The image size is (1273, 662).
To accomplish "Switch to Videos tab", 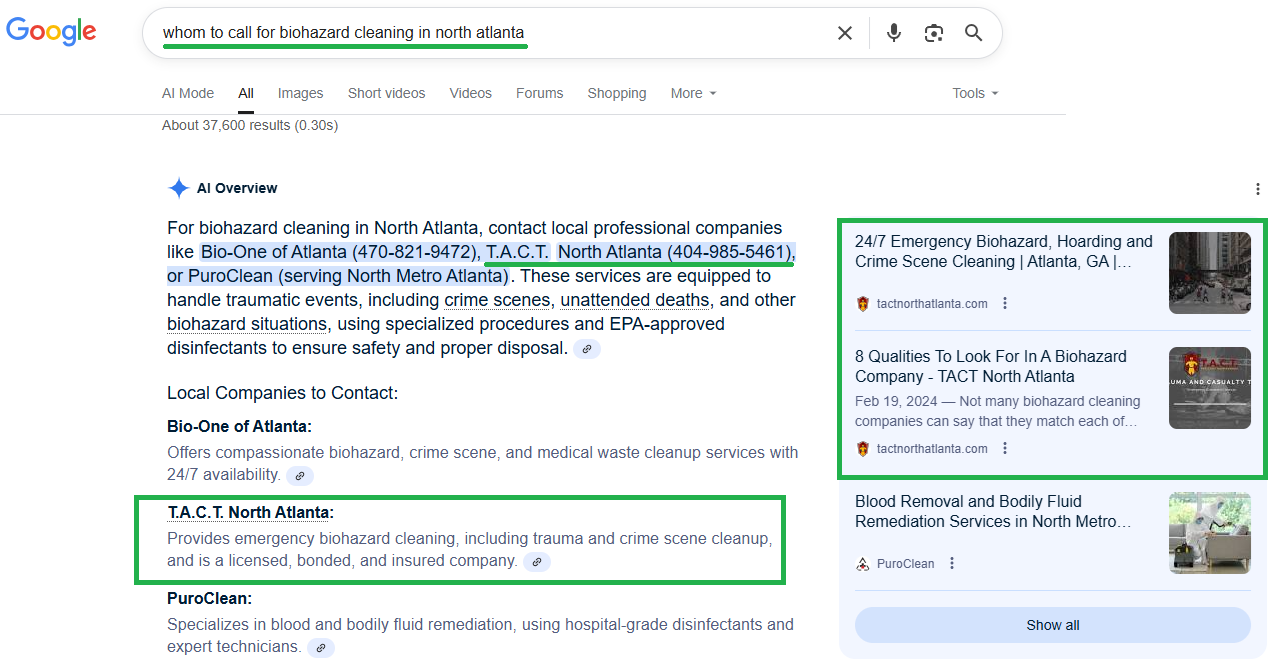I will (470, 93).
